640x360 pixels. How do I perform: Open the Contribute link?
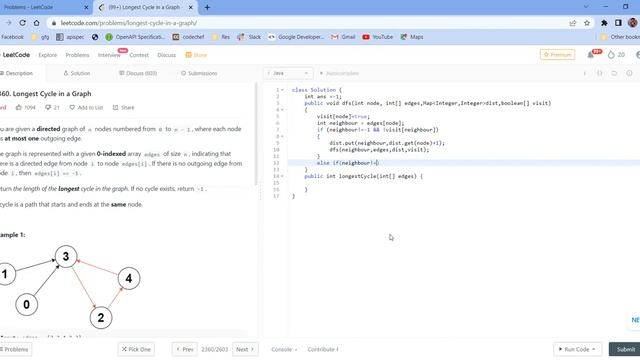pos(322,349)
